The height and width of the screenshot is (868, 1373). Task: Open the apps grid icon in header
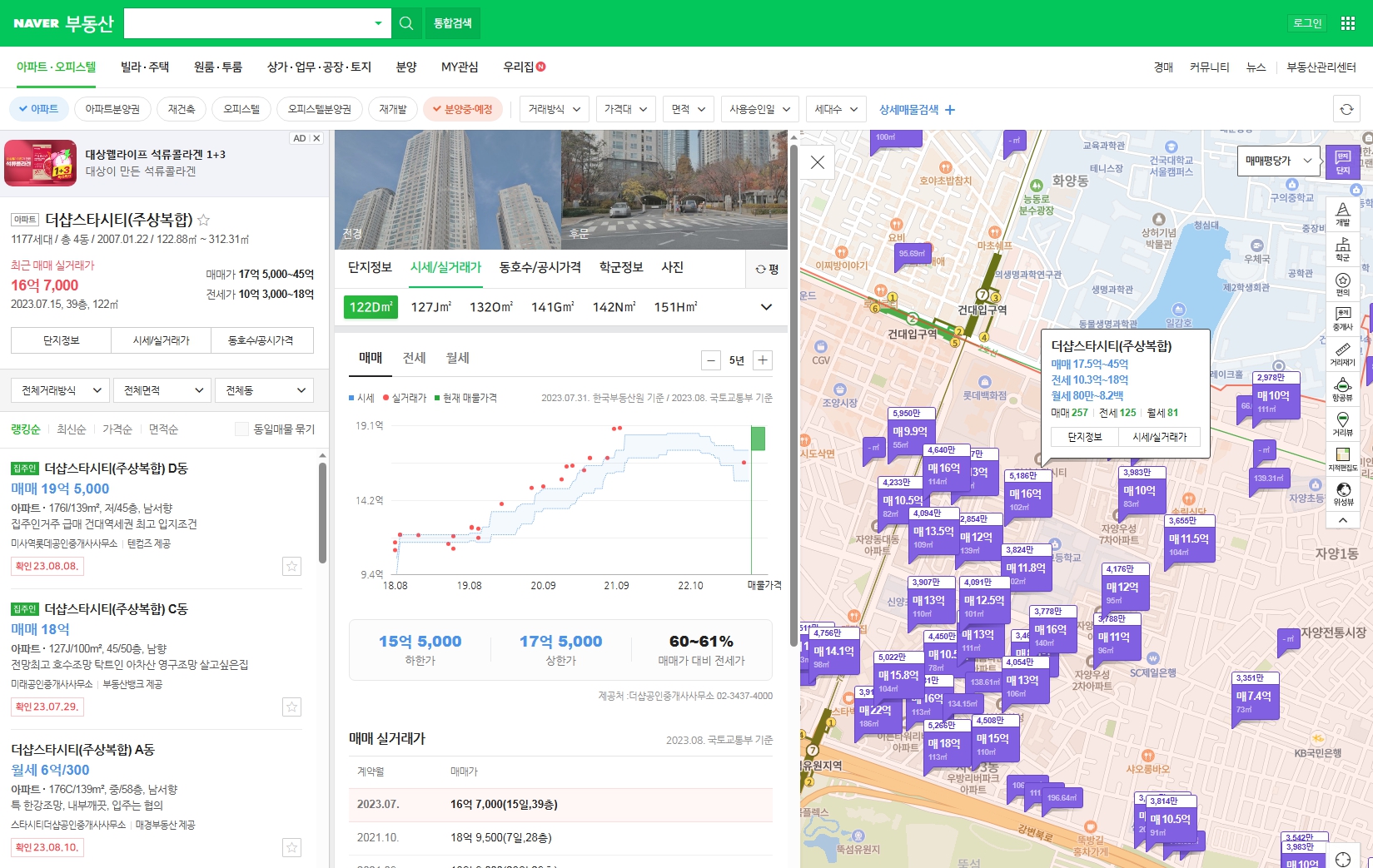coord(1348,23)
